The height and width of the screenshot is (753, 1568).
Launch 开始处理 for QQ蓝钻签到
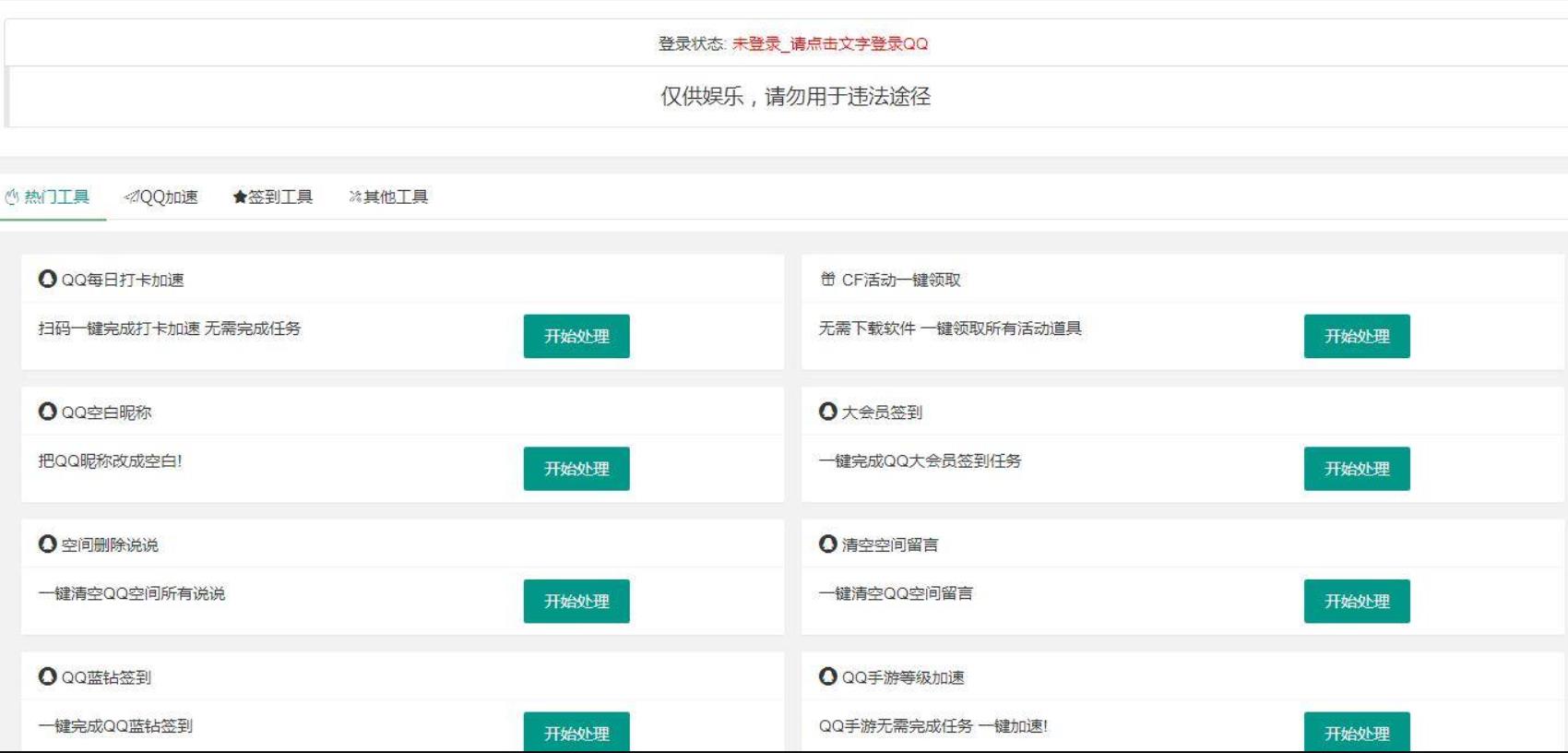point(576,731)
